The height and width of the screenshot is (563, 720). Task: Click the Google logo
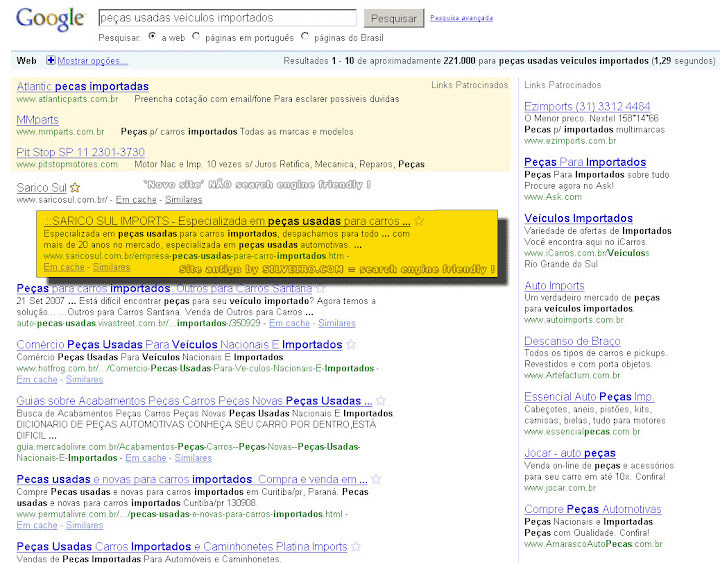[x=51, y=19]
